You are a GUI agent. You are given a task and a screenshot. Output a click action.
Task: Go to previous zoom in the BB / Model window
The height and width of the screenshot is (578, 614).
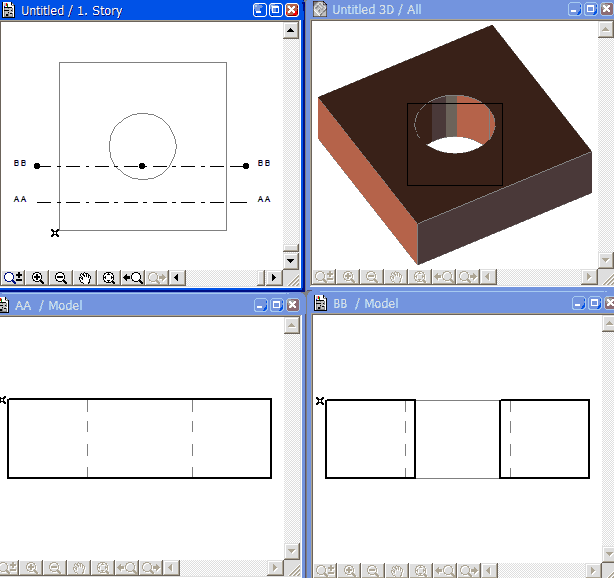coord(445,571)
